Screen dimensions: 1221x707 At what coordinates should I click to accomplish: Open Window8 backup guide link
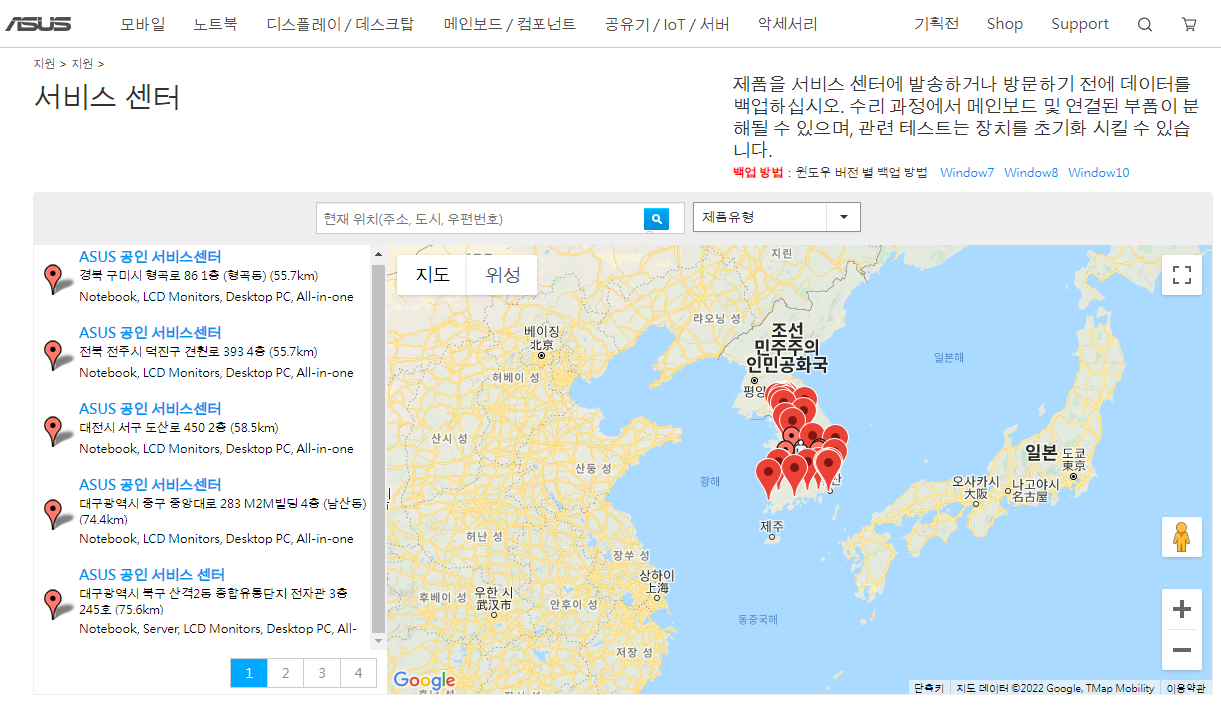click(x=1031, y=173)
